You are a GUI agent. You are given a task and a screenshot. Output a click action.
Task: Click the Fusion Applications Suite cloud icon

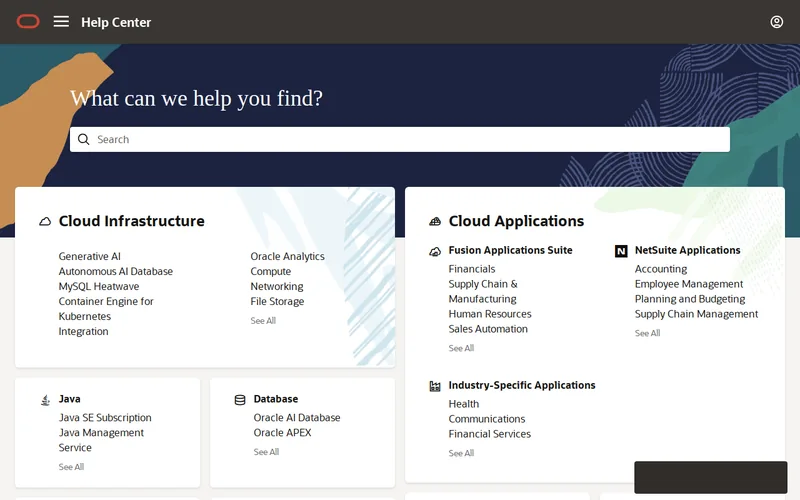(x=435, y=251)
